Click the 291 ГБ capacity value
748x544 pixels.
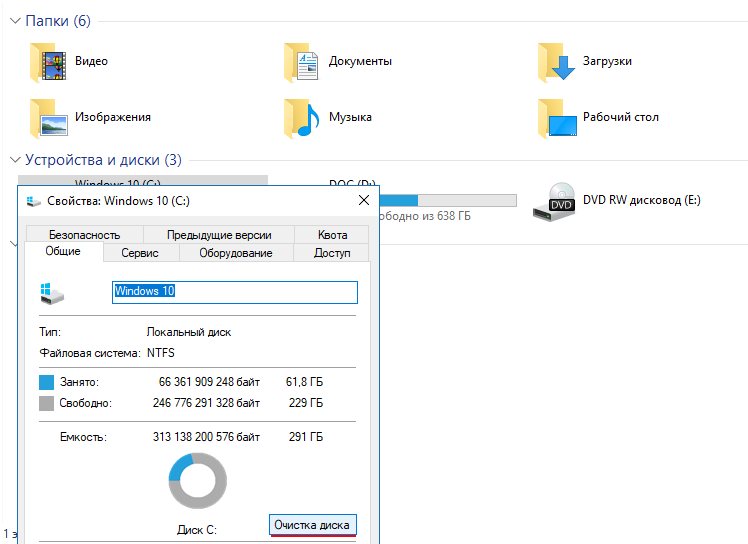[x=306, y=437]
